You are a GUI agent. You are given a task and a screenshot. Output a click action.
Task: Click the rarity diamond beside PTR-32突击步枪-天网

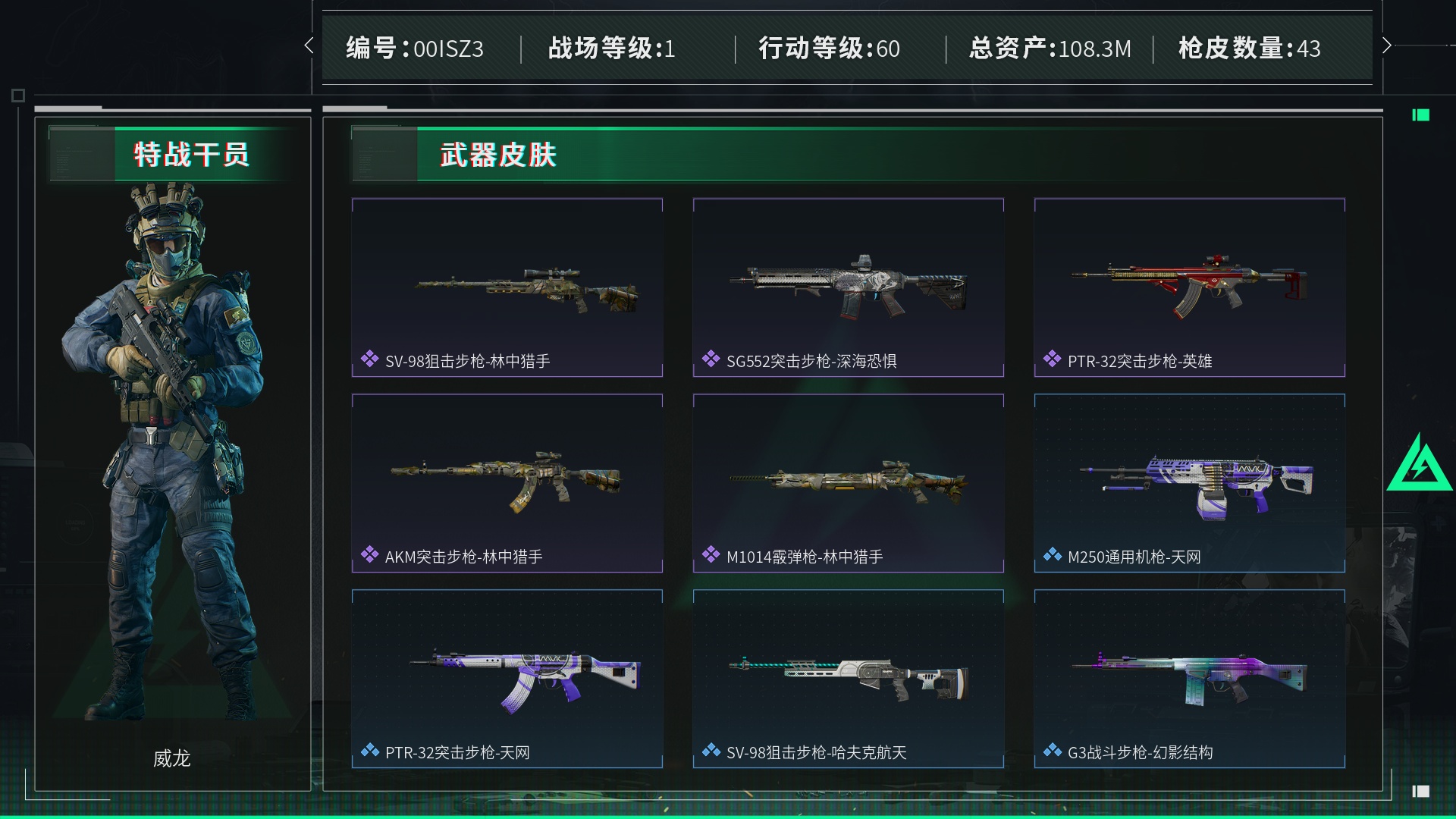click(x=369, y=751)
